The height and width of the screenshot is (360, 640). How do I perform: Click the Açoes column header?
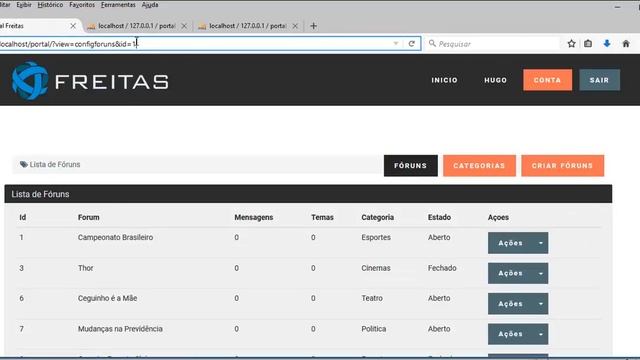498,218
